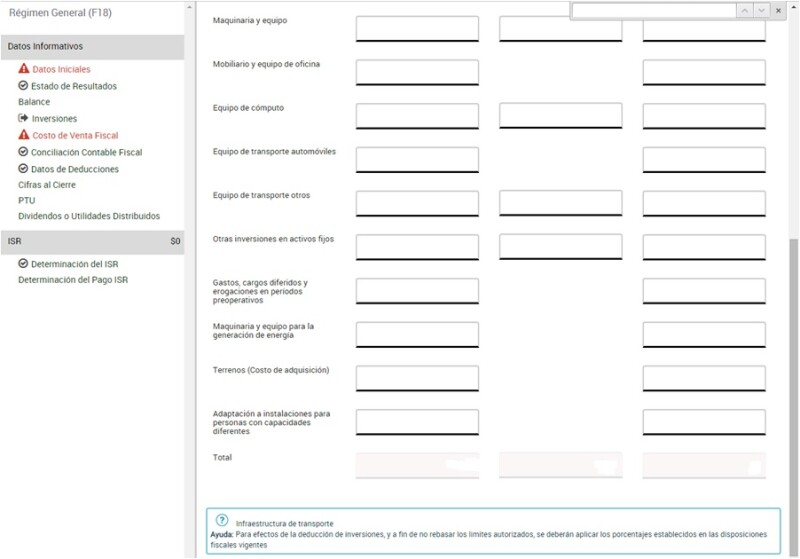Click first field of Maquinaria y equipo
This screenshot has height=559, width=800.
417,29
